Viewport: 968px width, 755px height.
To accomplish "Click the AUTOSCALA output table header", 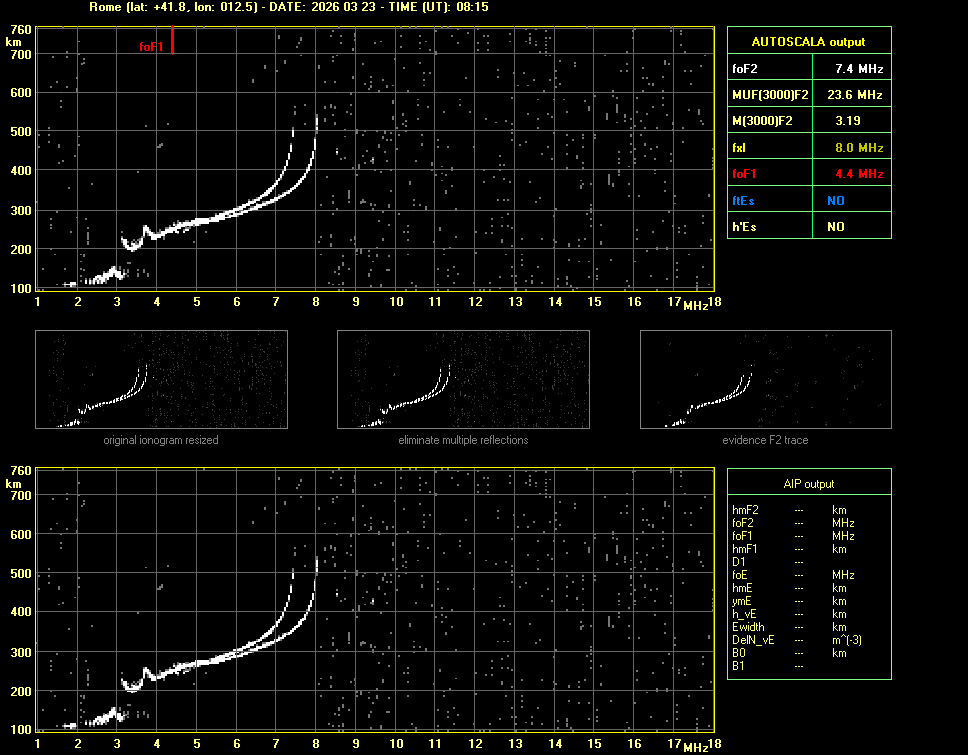I will 808,42.
